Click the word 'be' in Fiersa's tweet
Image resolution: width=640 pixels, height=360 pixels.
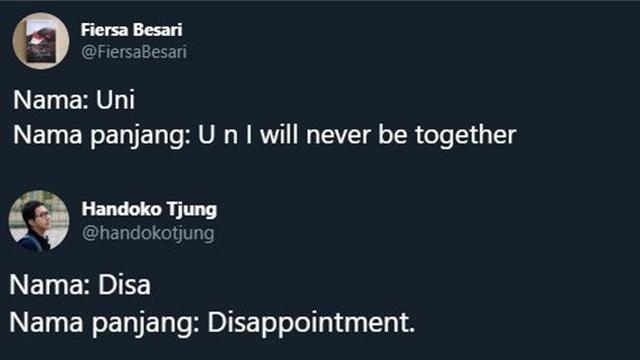point(393,134)
